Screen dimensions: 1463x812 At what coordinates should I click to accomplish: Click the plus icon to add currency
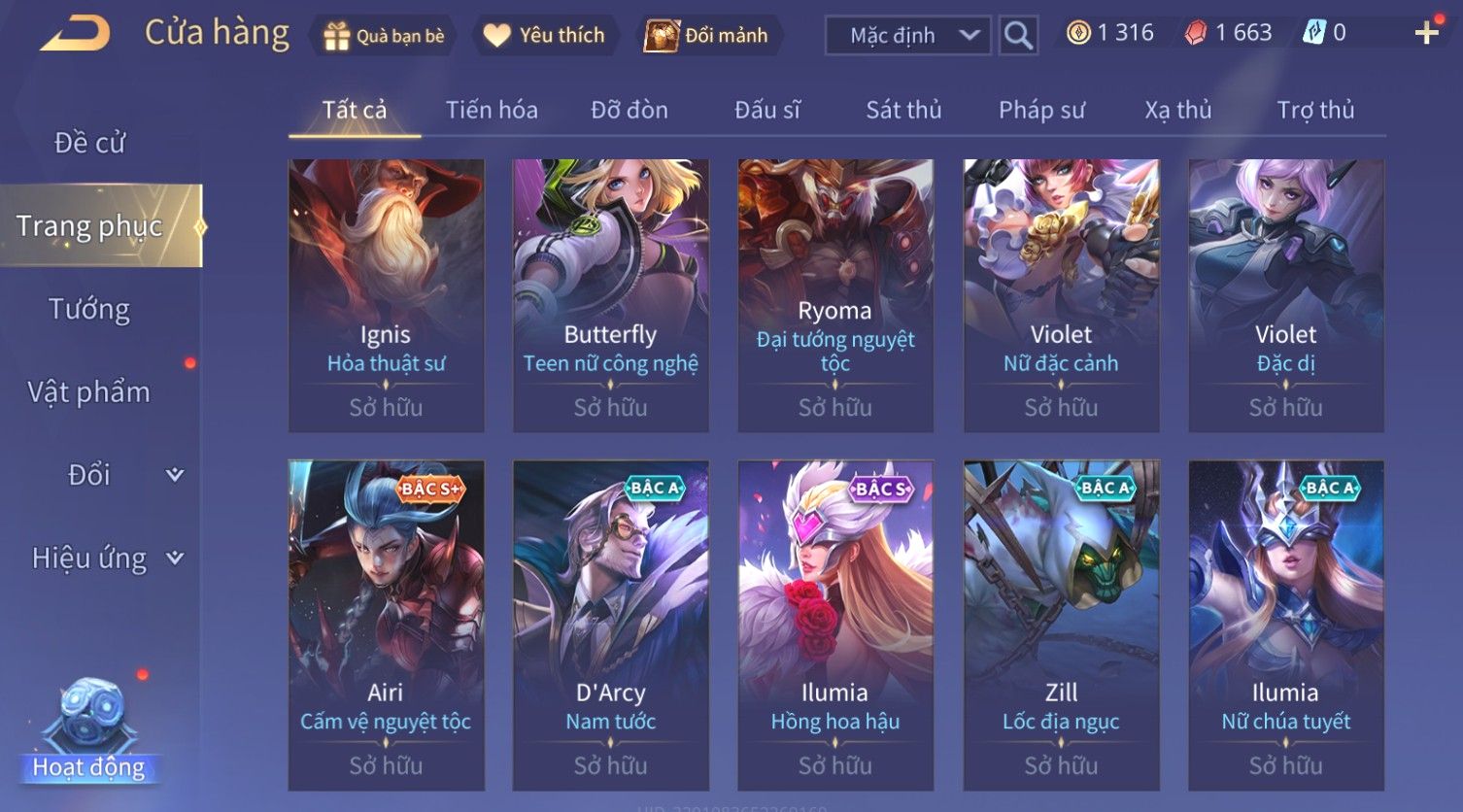pos(1426,33)
